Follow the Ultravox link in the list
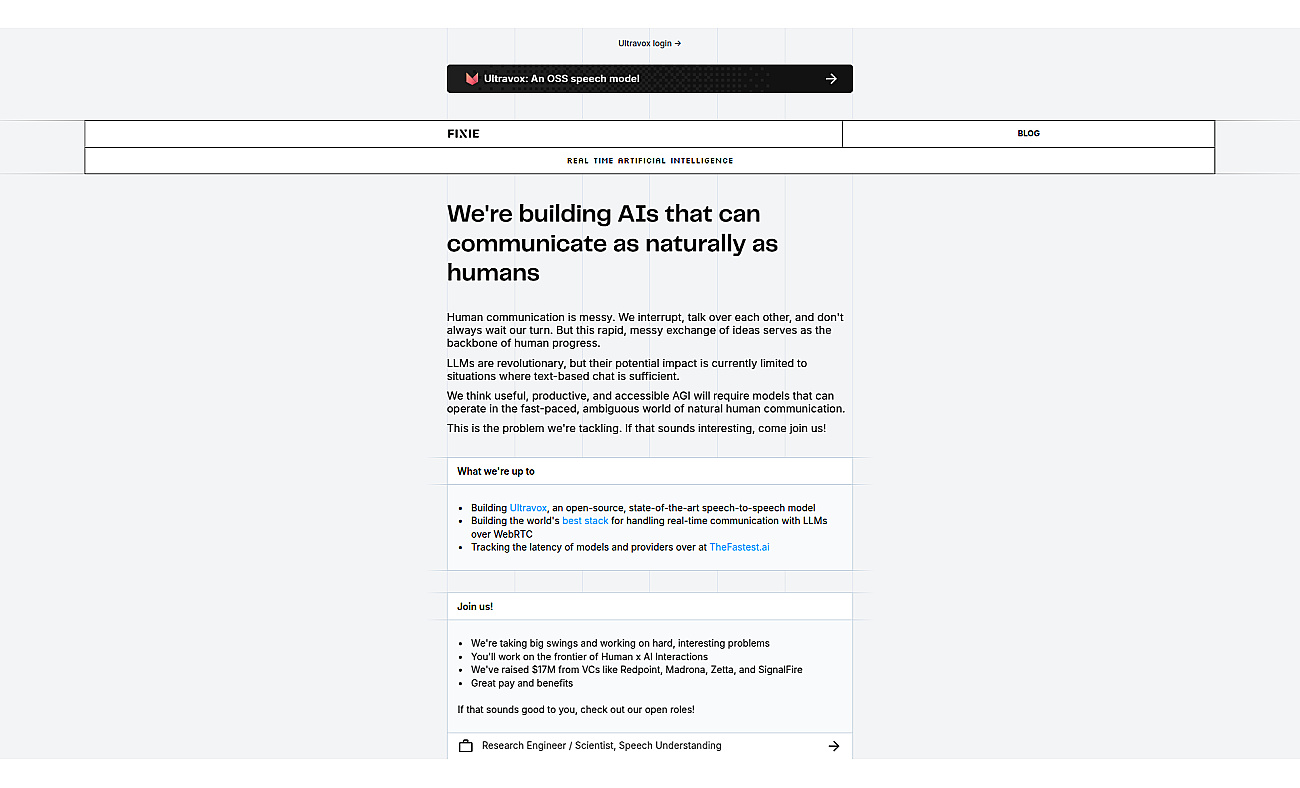Image resolution: width=1300 pixels, height=788 pixels. [528, 508]
